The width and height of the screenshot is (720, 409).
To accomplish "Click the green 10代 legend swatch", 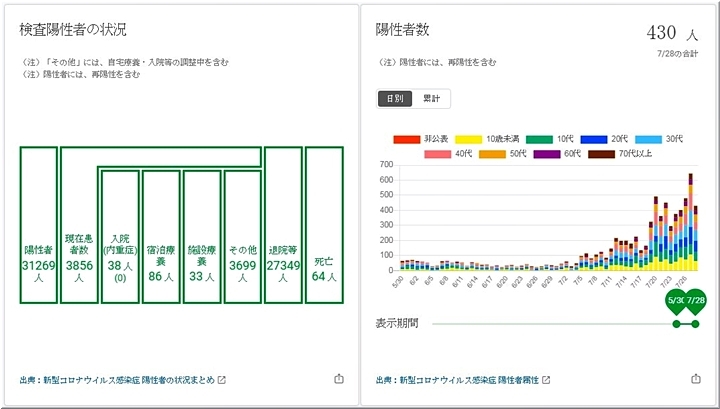I will (542, 139).
